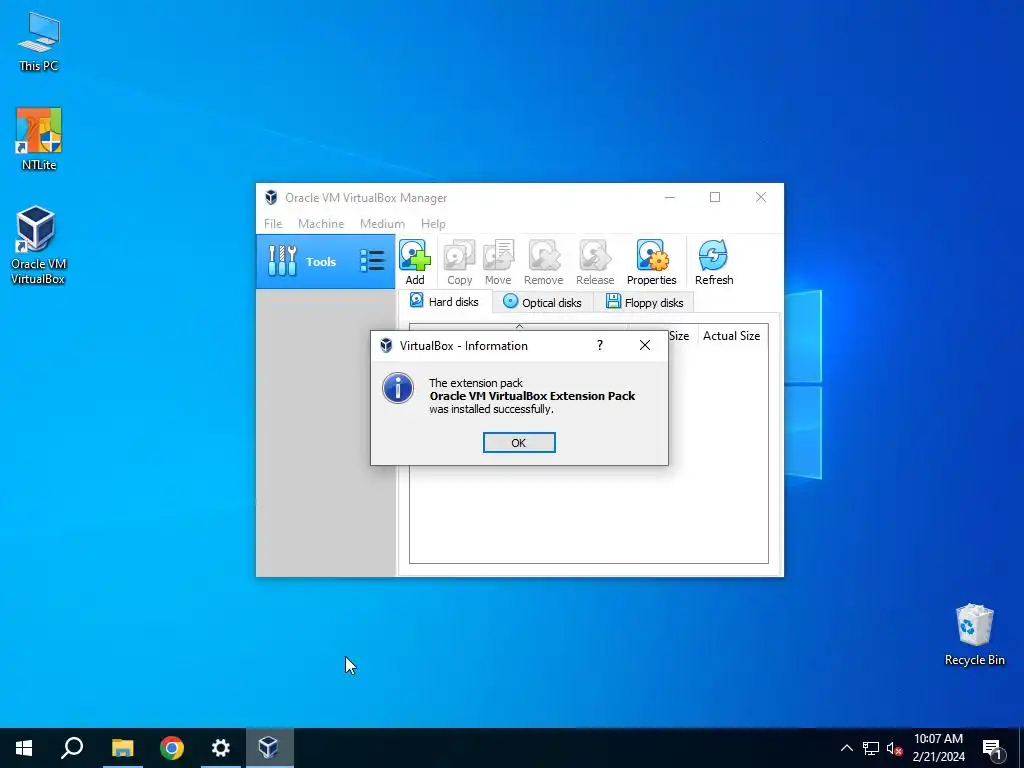Open Settings gear from the taskbar
The height and width of the screenshot is (768, 1024).
pos(221,748)
